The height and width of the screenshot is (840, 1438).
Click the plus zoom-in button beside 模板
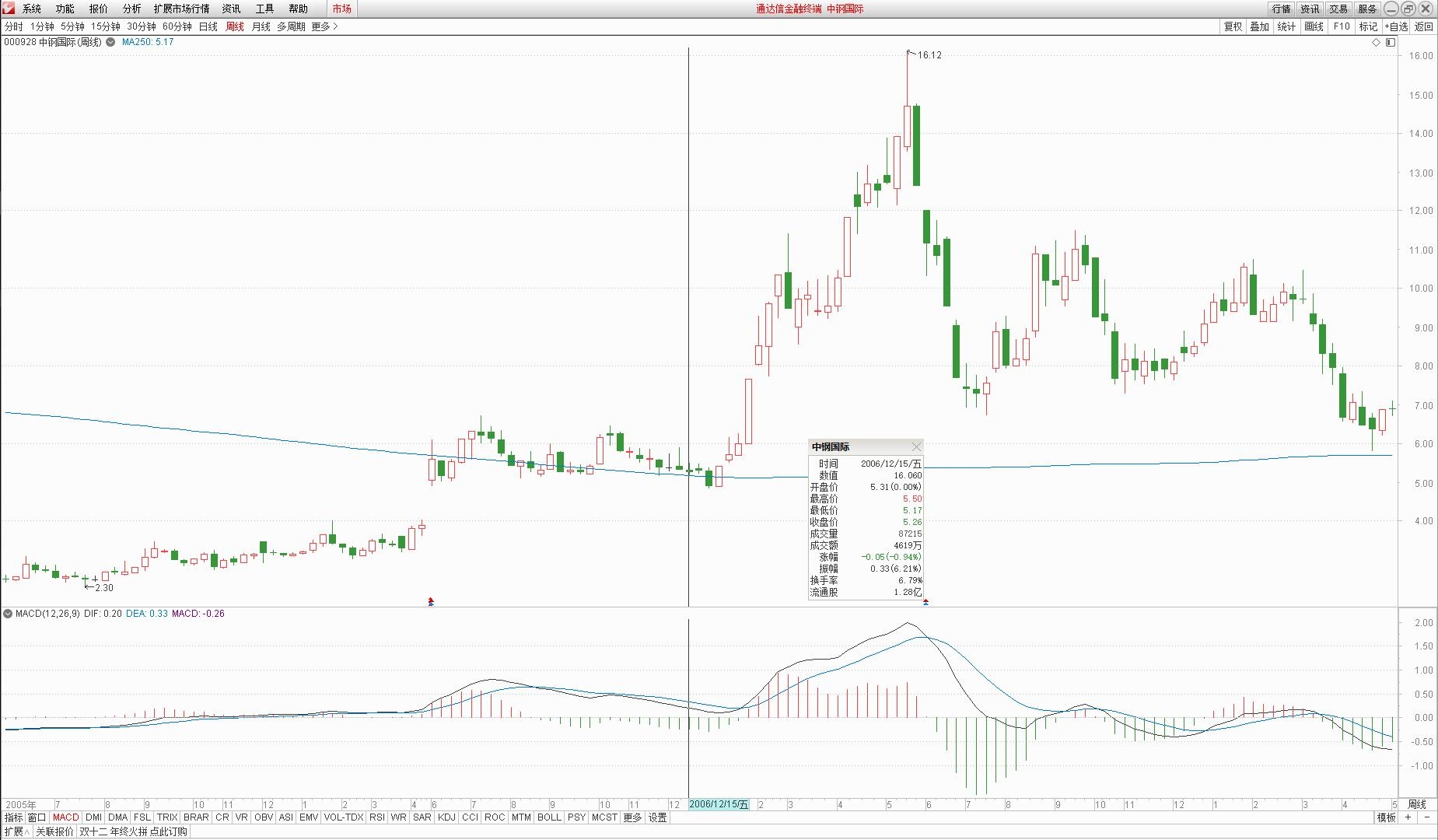click(1408, 817)
